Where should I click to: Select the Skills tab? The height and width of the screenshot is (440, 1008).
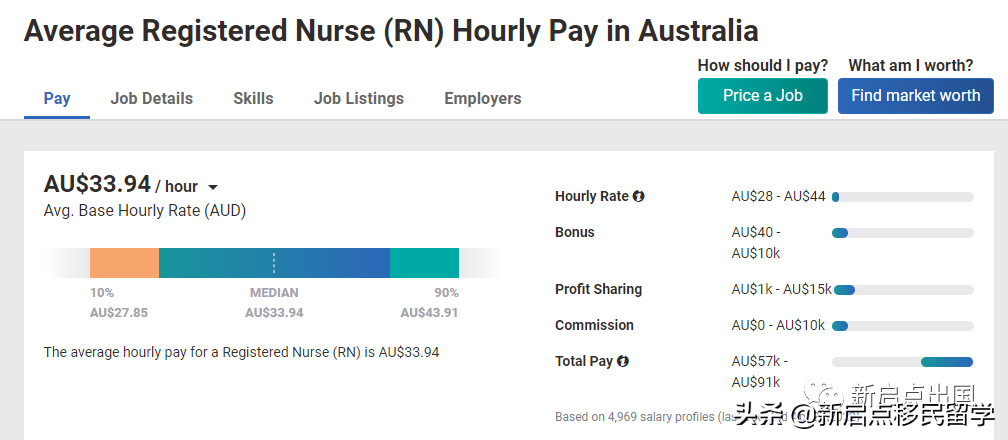point(253,98)
